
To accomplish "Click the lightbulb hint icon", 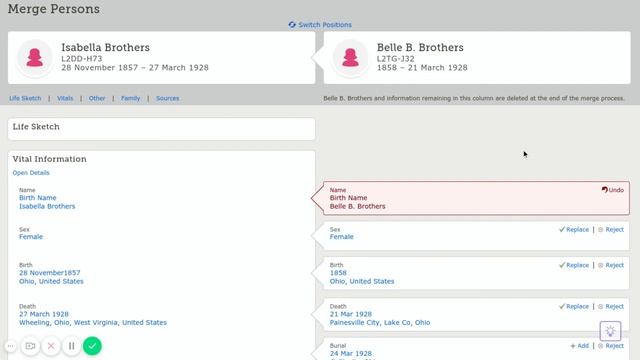I will point(610,331).
